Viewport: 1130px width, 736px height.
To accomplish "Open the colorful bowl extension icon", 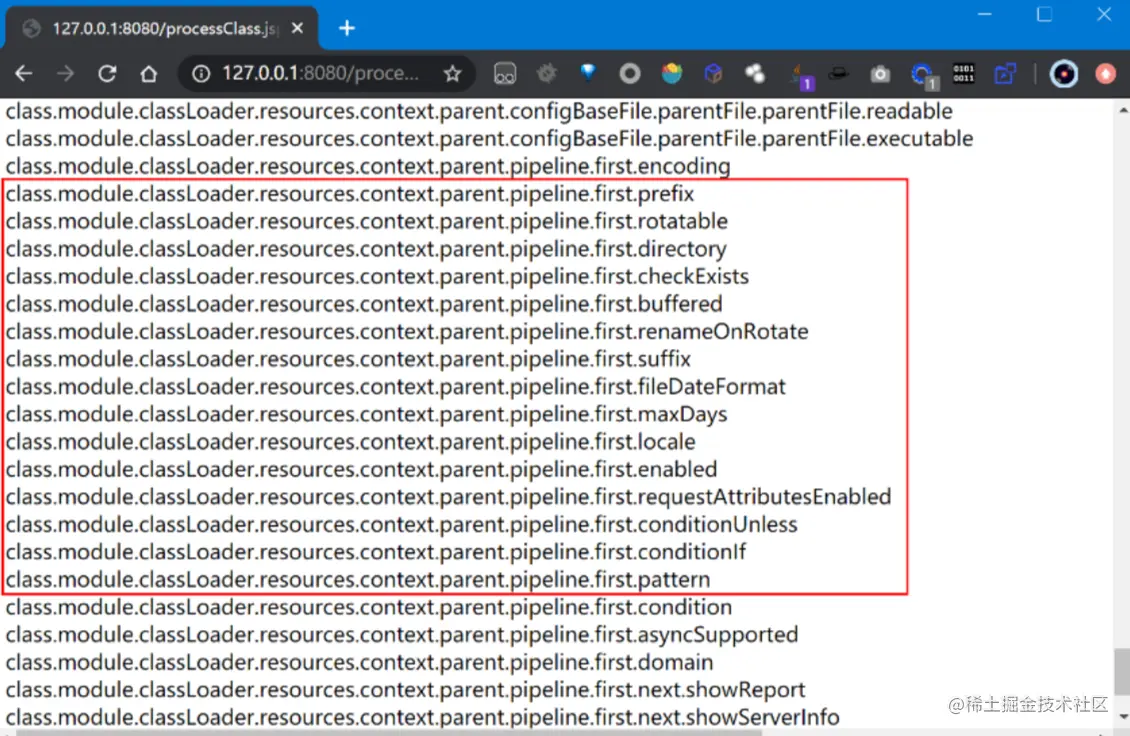I will 672,74.
